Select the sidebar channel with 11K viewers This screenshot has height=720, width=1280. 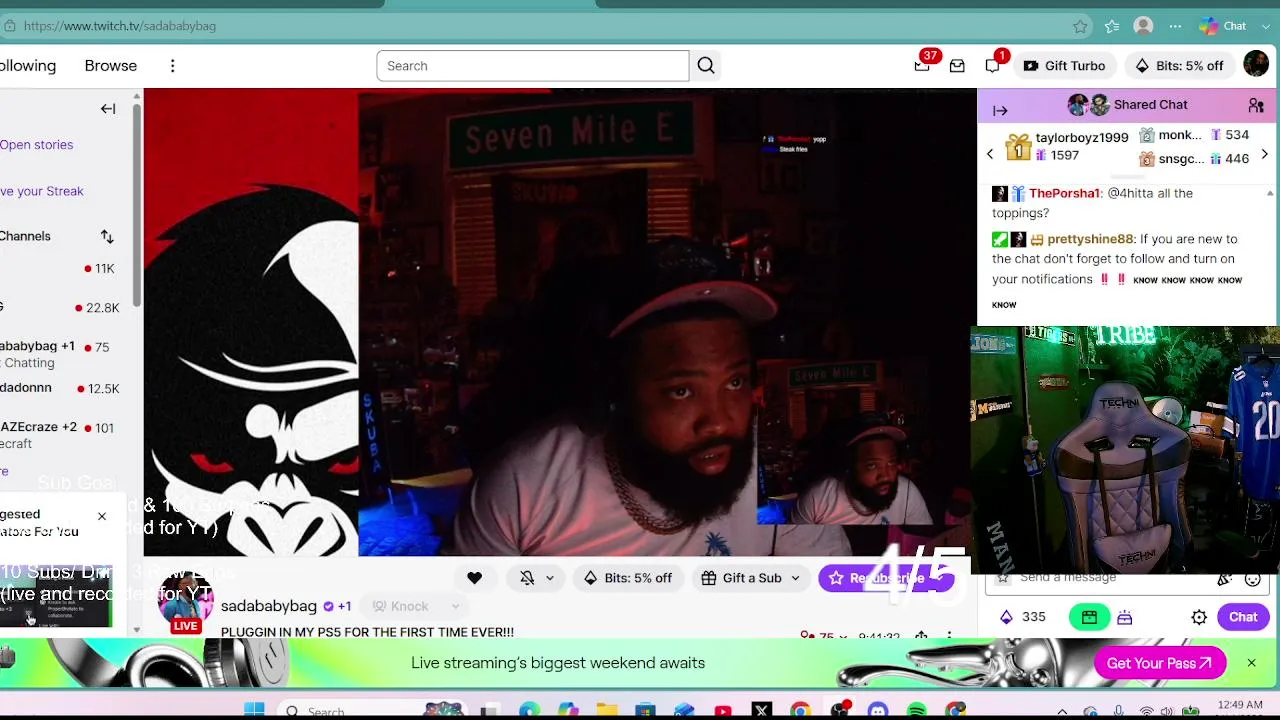(60, 268)
